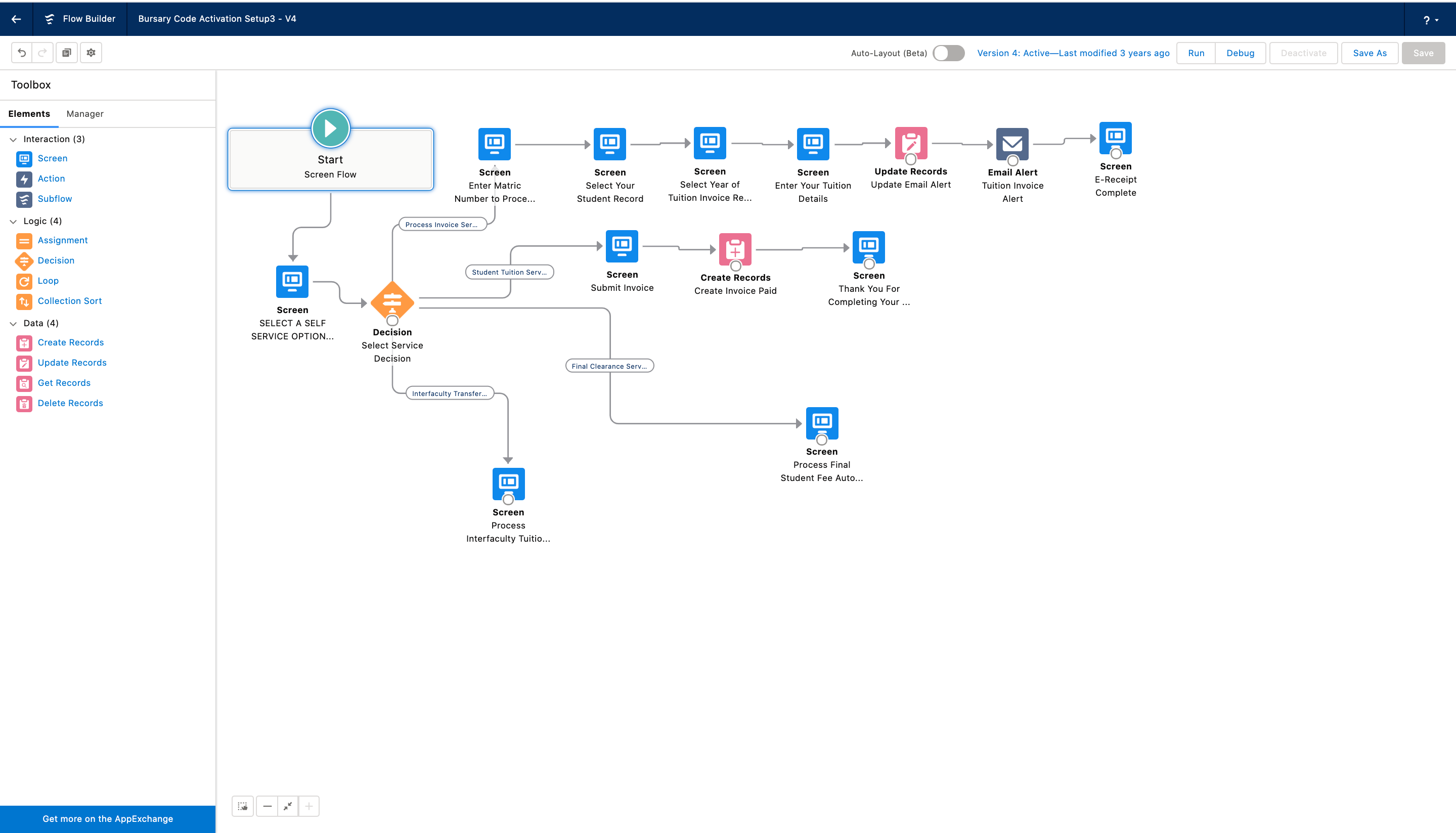The image size is (1456, 833).
Task: Click the Process Invoice Ser... connector label
Action: 442,224
